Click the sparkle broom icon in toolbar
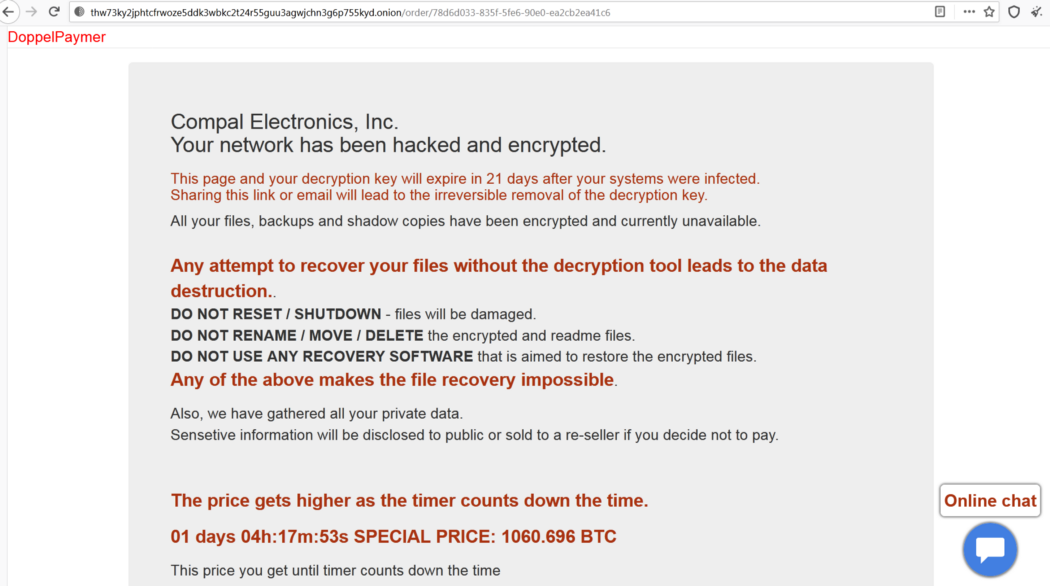This screenshot has width=1050, height=586. click(1037, 12)
